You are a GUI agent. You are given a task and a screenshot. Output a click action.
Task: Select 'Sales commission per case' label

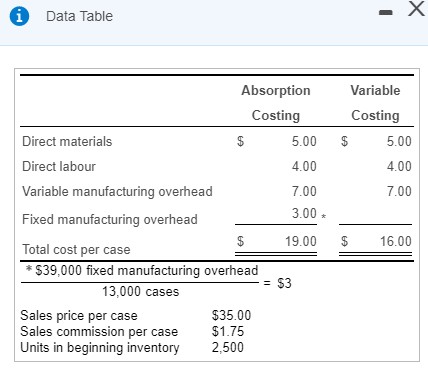click(99, 332)
